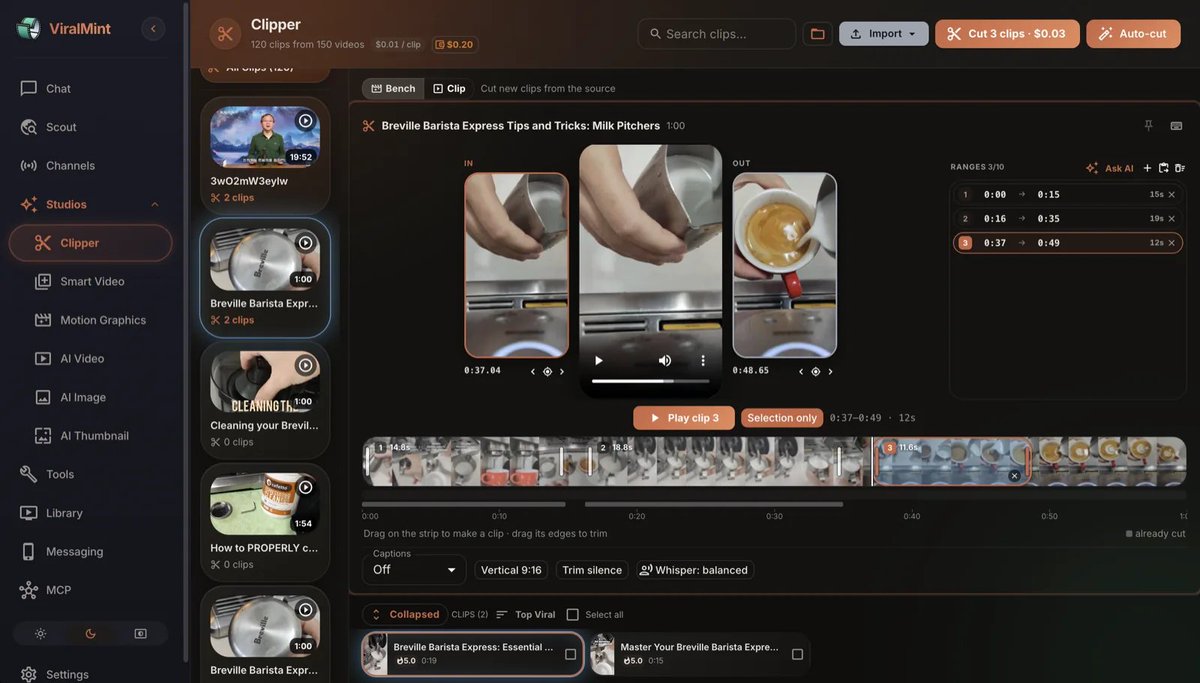The image size is (1200, 683).
Task: Select range 2 row starting at 0:16
Action: (1067, 219)
